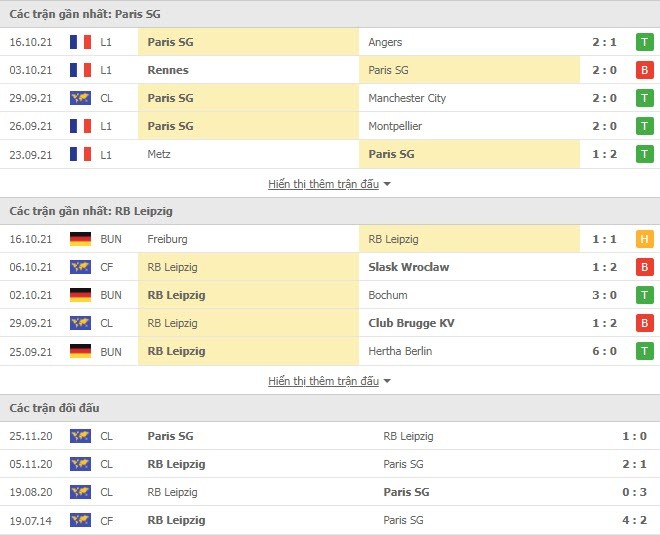Click the green T badge on Metz row

tap(644, 154)
